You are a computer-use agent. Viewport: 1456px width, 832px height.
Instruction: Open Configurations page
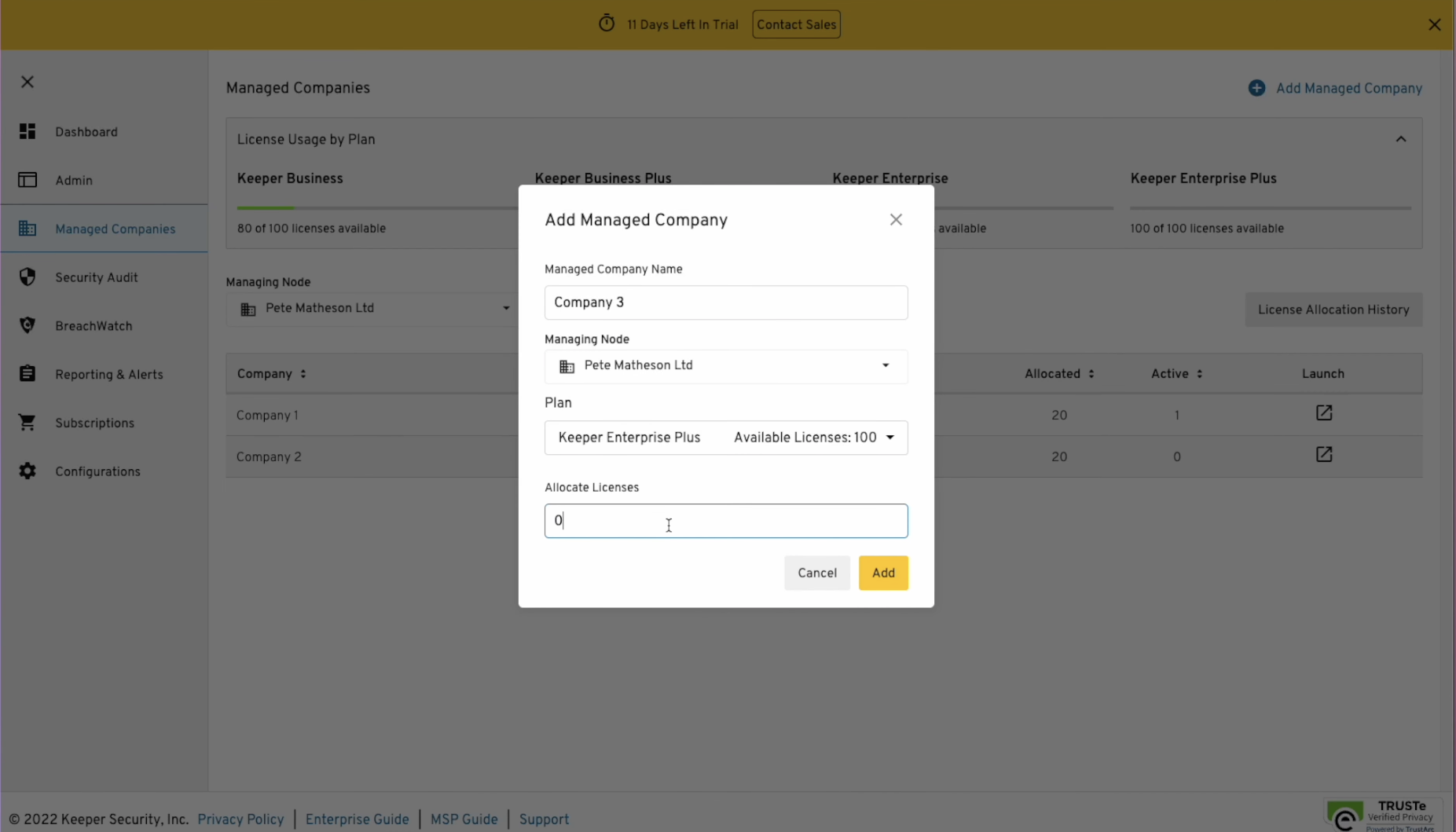97,471
